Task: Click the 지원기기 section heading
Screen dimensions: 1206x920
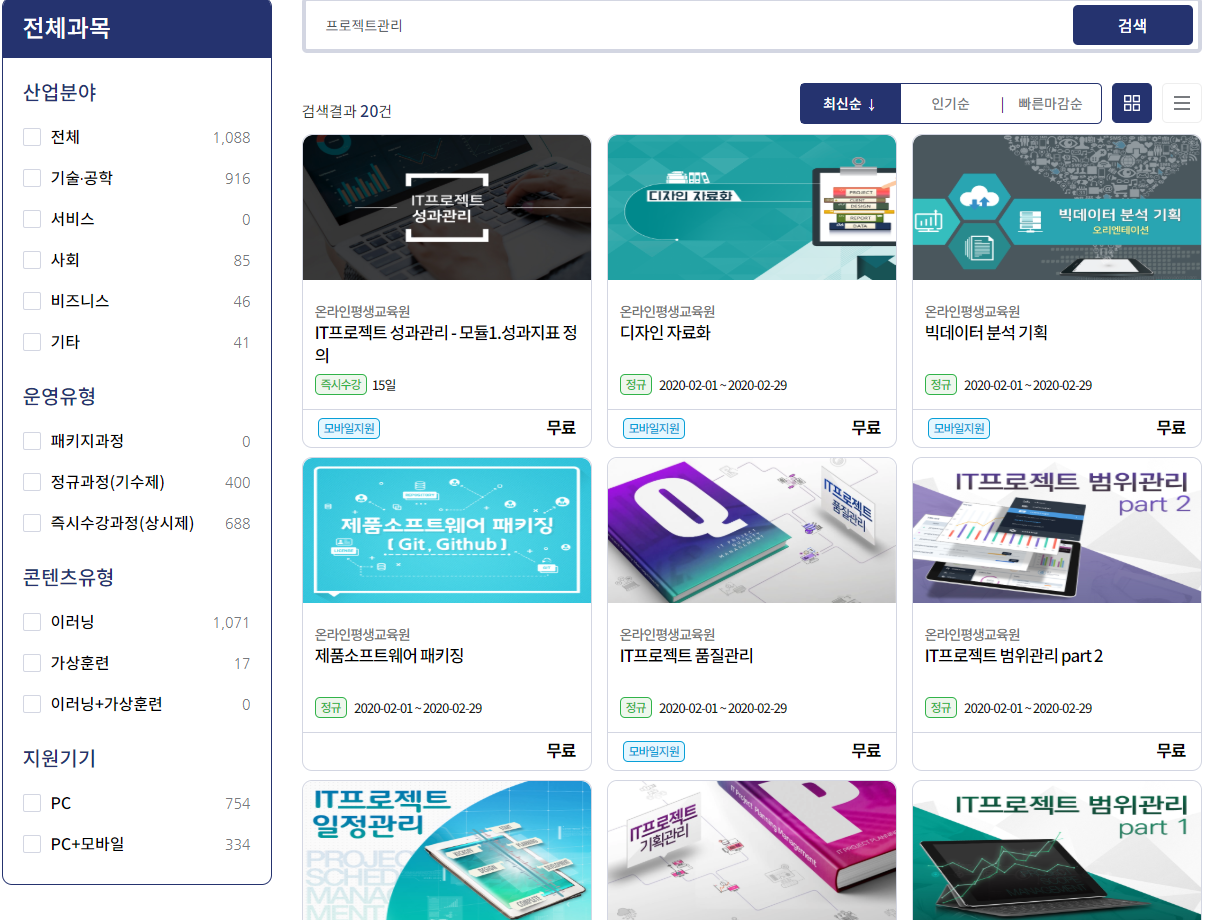Action: (x=60, y=759)
